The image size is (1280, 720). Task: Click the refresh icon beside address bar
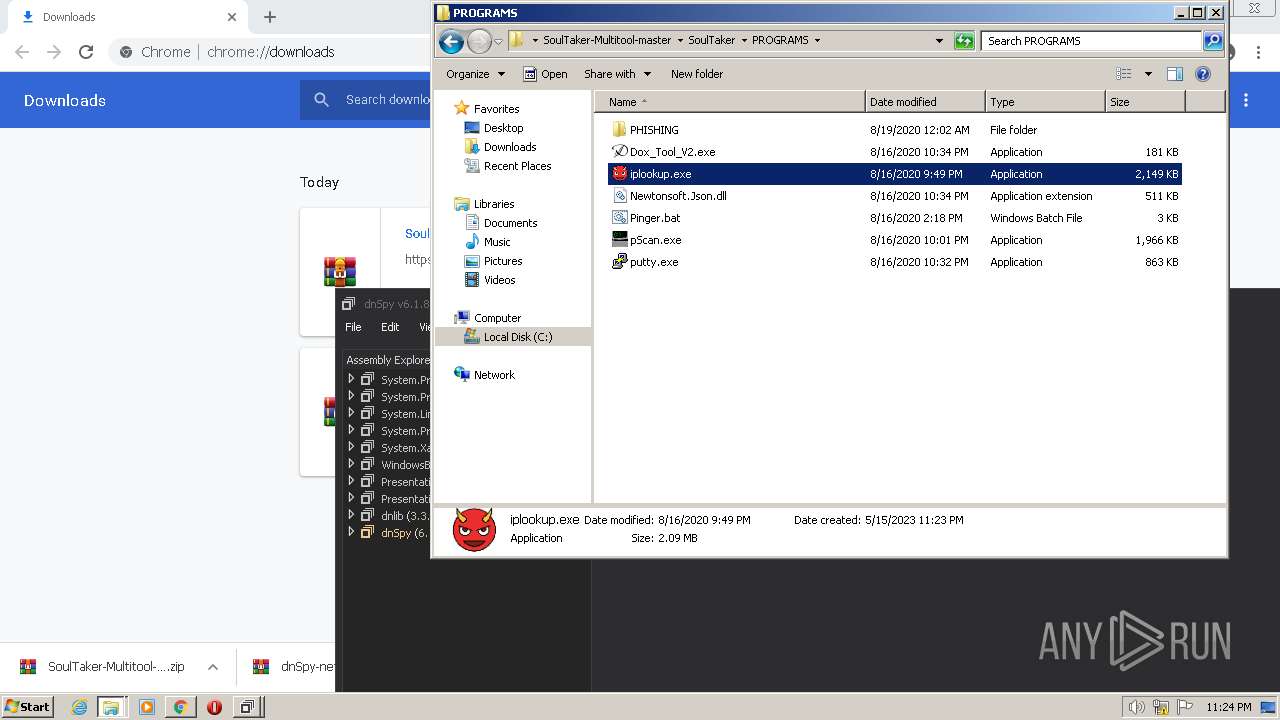pyautogui.click(x=964, y=41)
